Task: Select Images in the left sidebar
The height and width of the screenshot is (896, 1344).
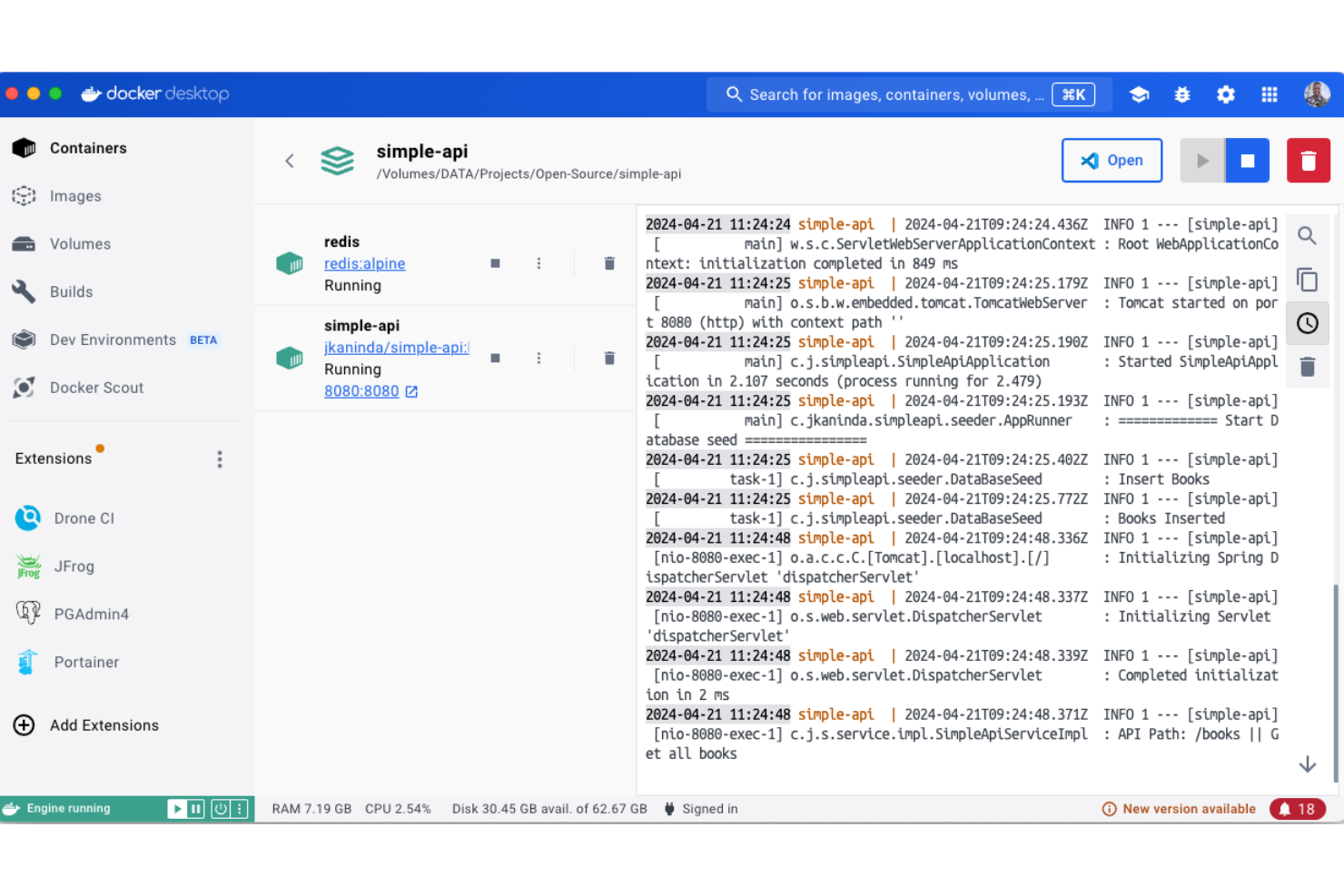Action: pos(75,196)
